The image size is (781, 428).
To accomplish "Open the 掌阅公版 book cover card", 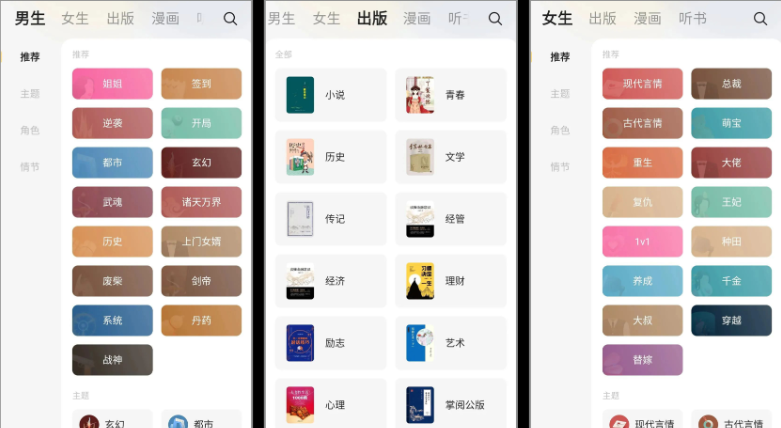I will [451, 405].
